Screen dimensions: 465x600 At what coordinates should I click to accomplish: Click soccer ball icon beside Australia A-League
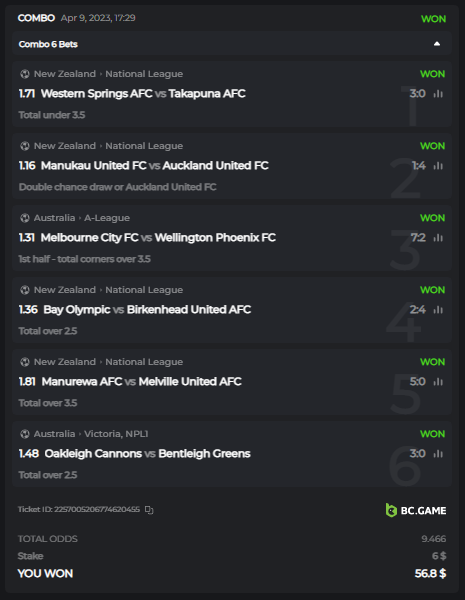[25, 218]
